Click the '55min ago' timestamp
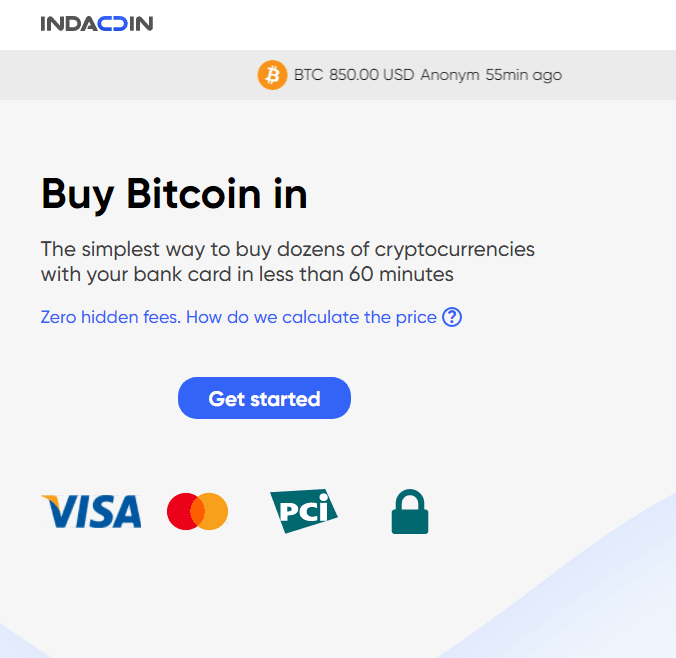This screenshot has width=676, height=658. (524, 75)
